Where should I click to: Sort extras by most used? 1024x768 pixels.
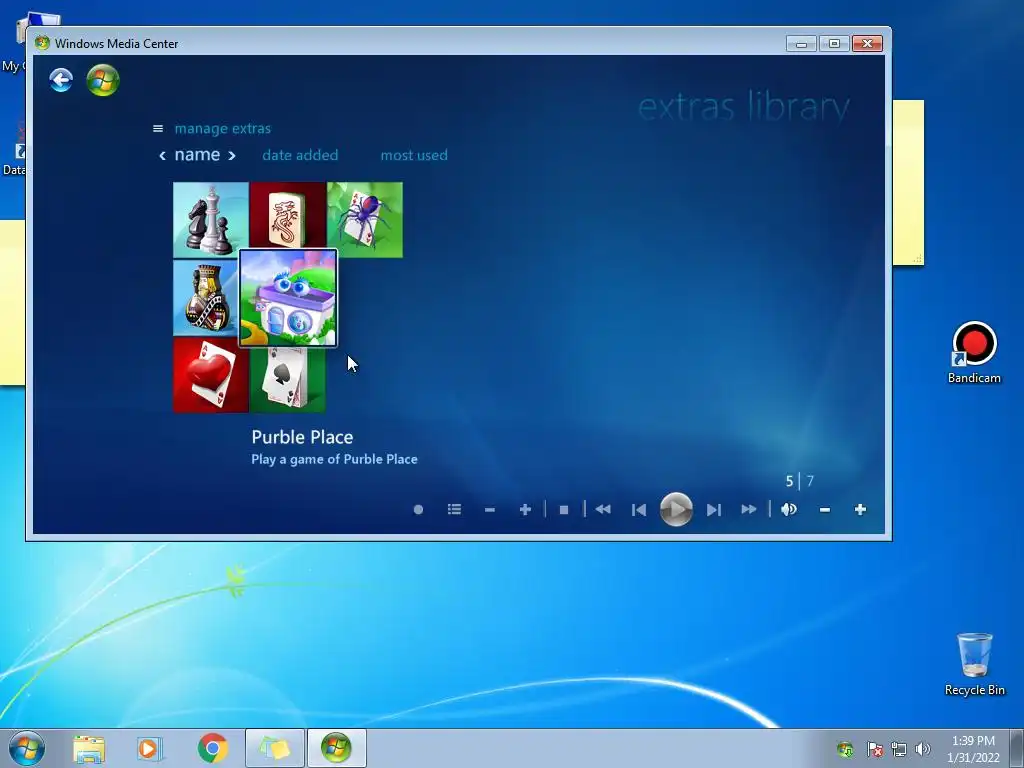(414, 155)
